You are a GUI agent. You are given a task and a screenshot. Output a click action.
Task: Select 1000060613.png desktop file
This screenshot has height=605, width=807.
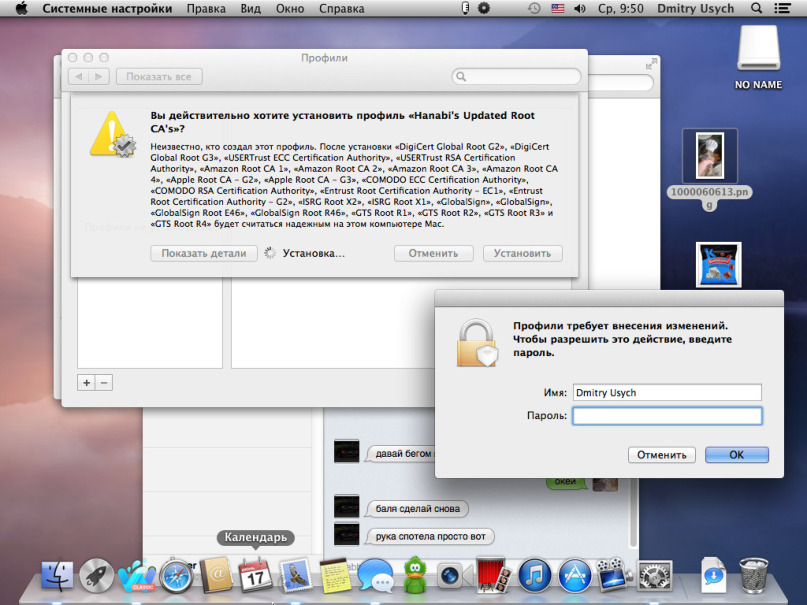(710, 169)
